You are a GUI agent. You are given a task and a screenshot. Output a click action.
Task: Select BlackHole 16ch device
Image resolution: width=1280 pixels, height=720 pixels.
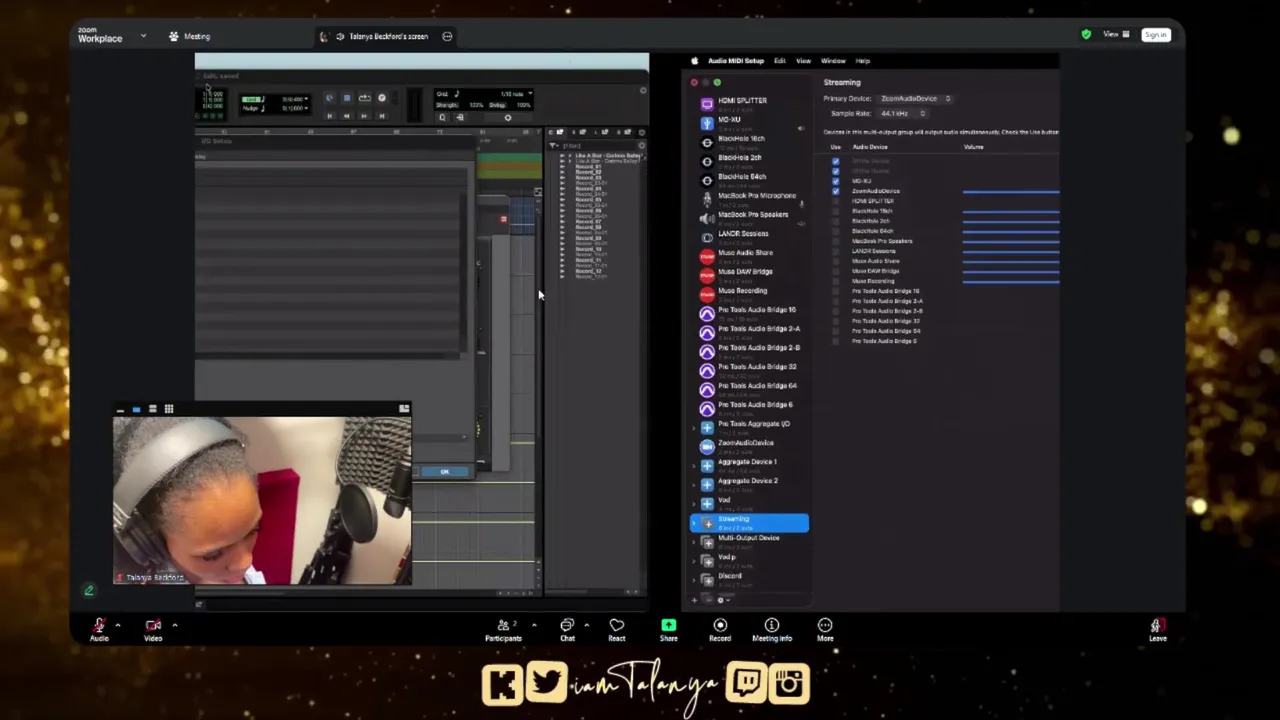click(748, 142)
